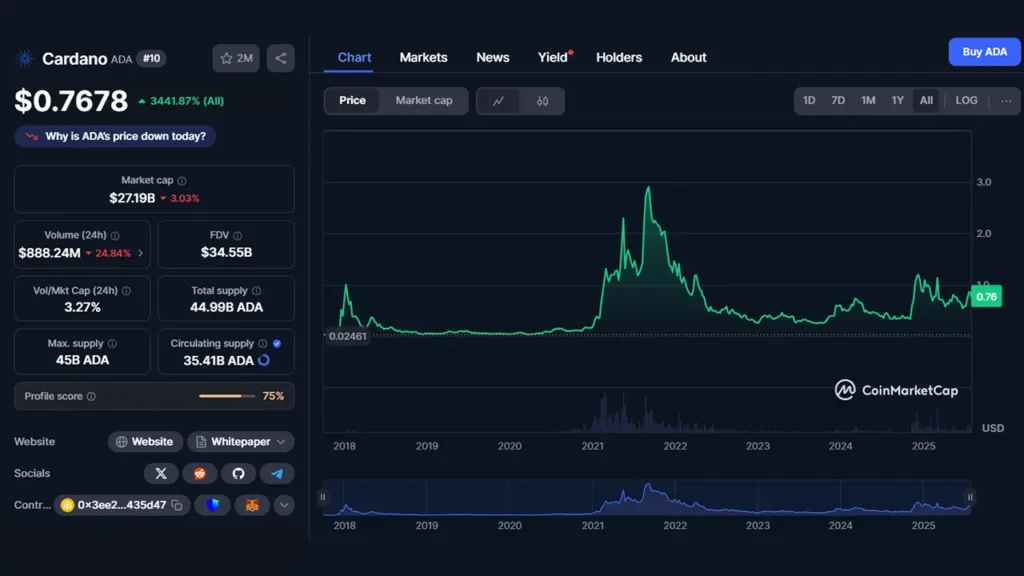Switch to the Chart tab
The image size is (1024, 576).
tap(355, 57)
